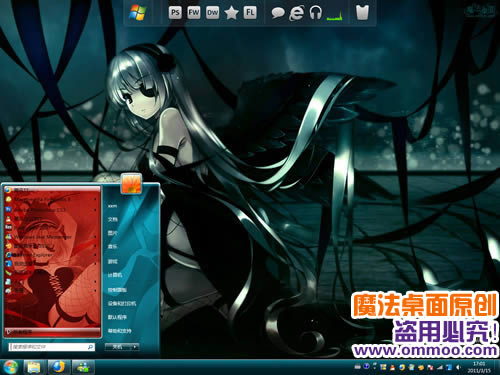The image size is (500, 375).
Task: Click the network signal tray icon
Action: click(440, 367)
